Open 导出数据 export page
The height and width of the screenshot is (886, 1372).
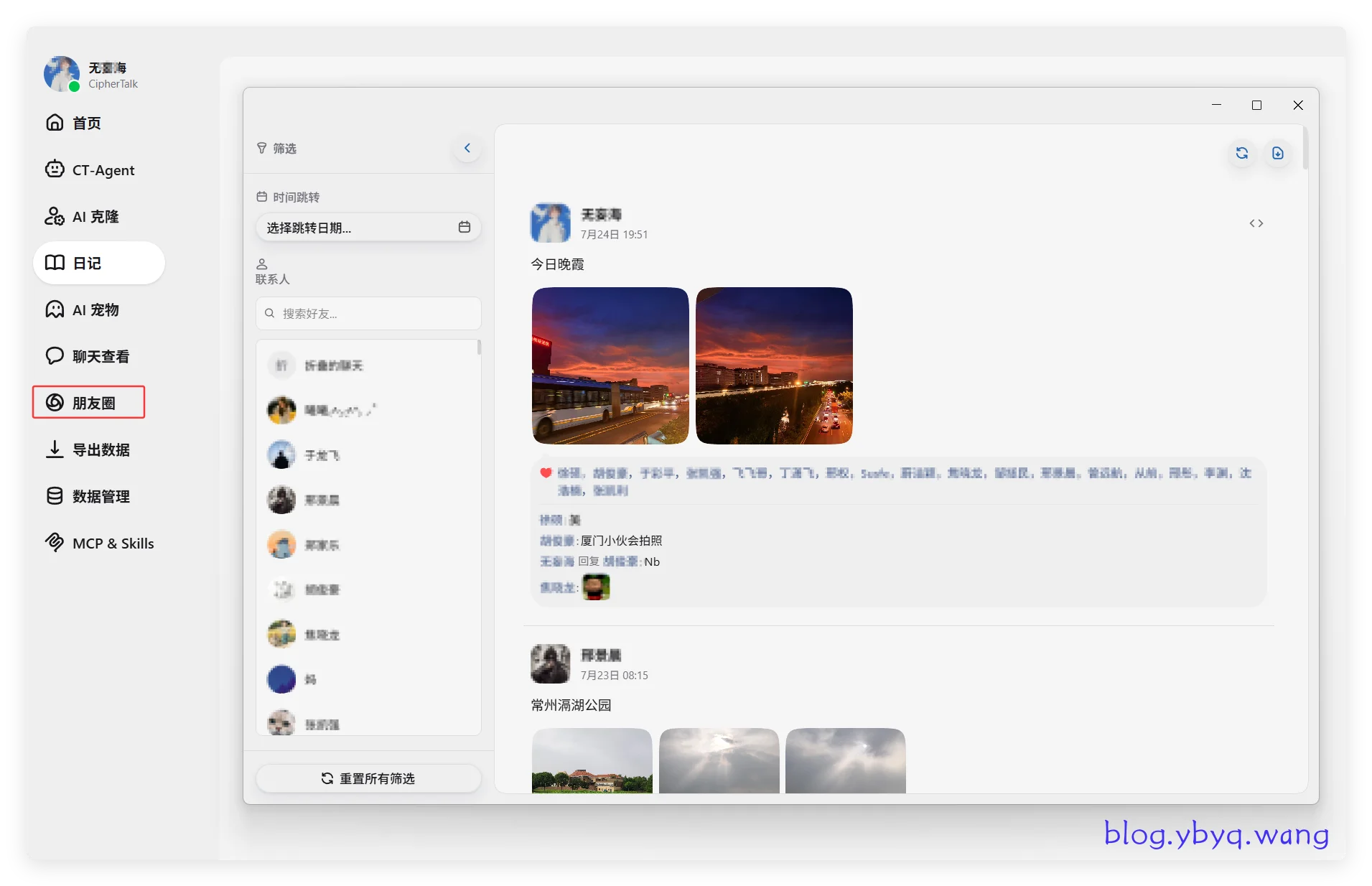pos(98,449)
